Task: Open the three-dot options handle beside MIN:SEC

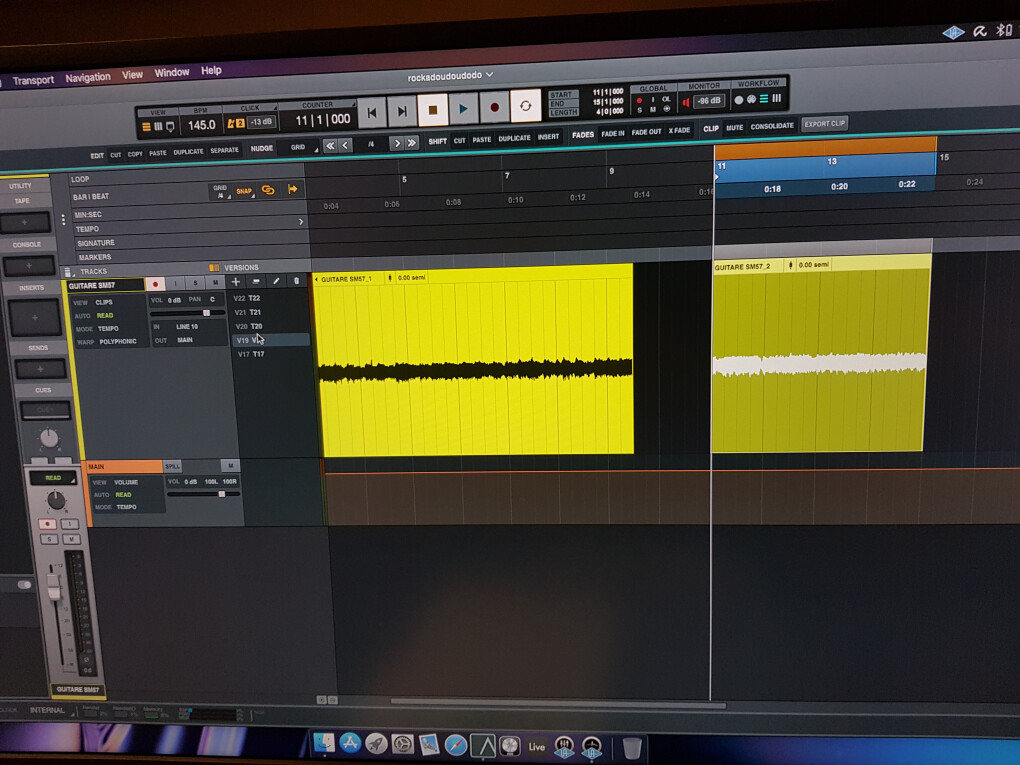Action: 63,220
